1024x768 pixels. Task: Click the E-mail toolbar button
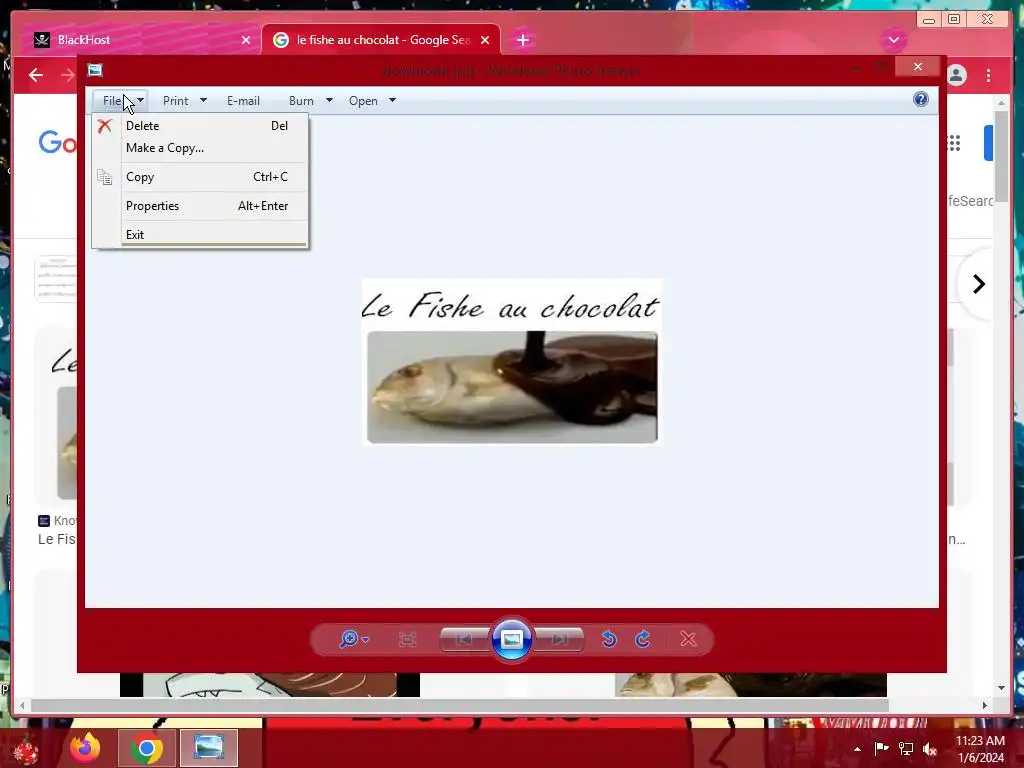click(x=243, y=101)
